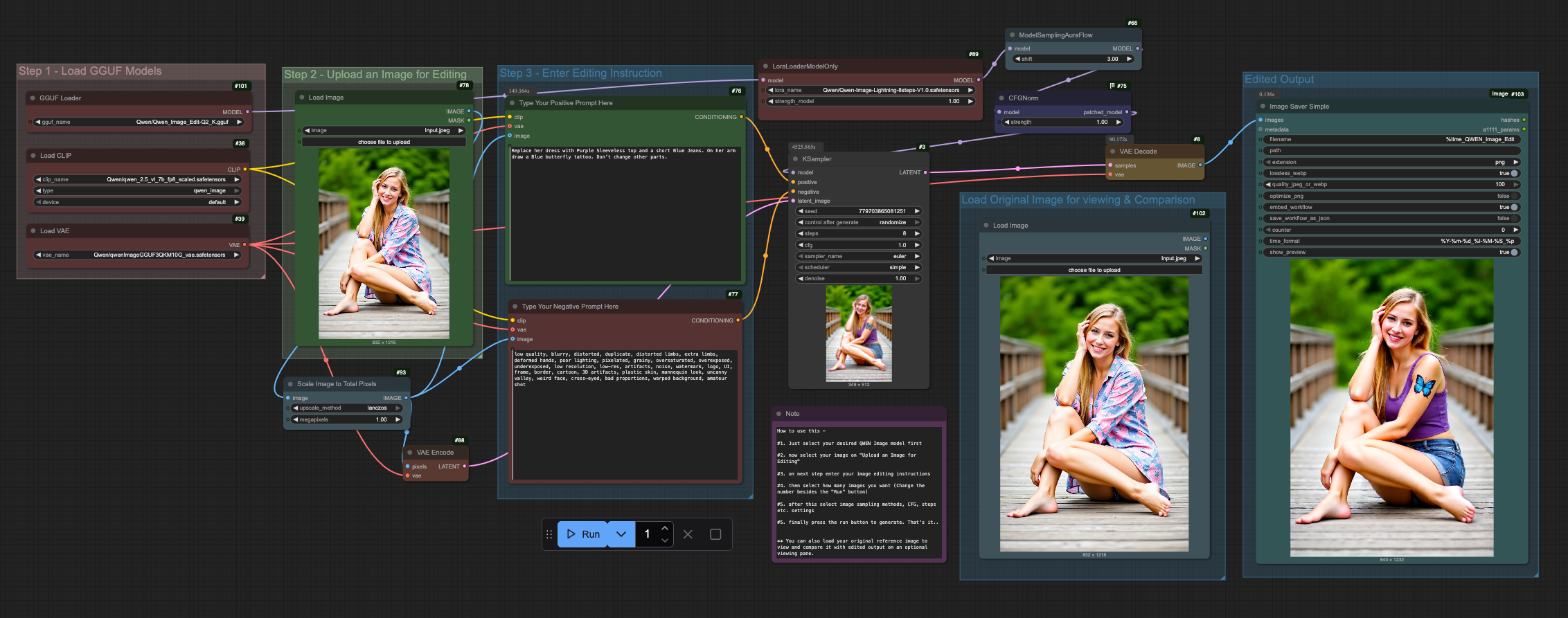Decrease KSampler cfg with left arrow
Screen dimensions: 1568x618
coord(801,245)
